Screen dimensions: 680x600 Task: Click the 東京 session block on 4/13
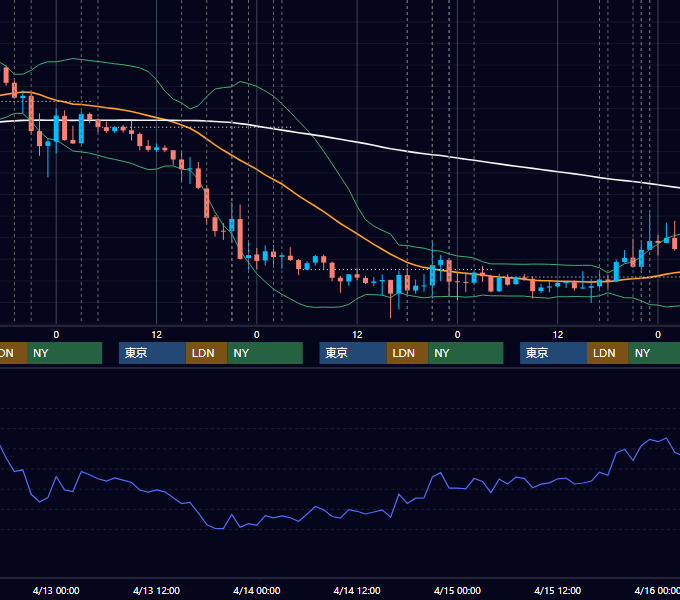pos(152,353)
